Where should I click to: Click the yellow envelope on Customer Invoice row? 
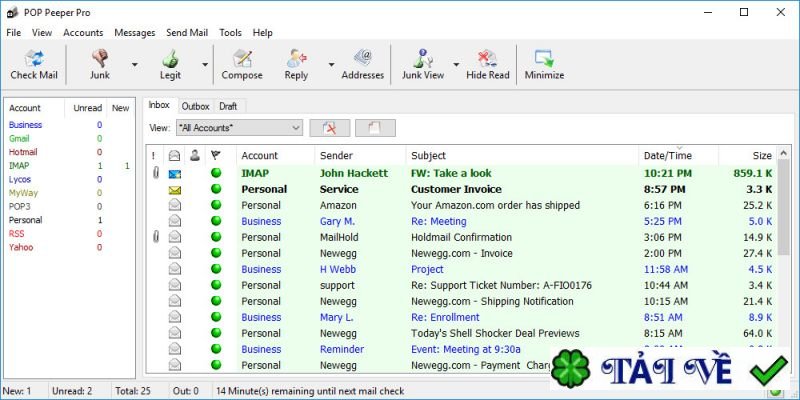tap(175, 190)
